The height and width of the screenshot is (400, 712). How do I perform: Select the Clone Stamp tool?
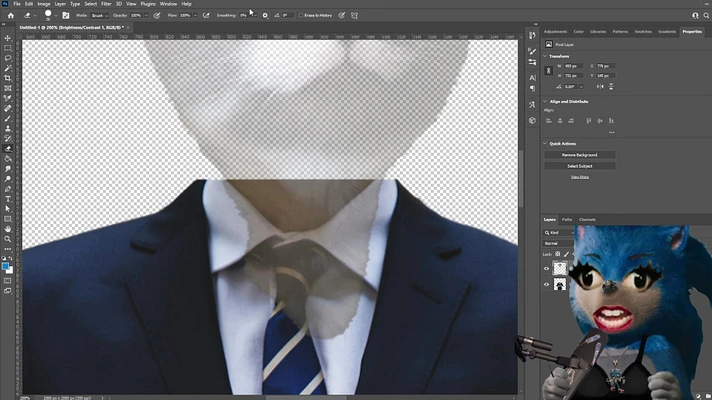click(x=8, y=128)
